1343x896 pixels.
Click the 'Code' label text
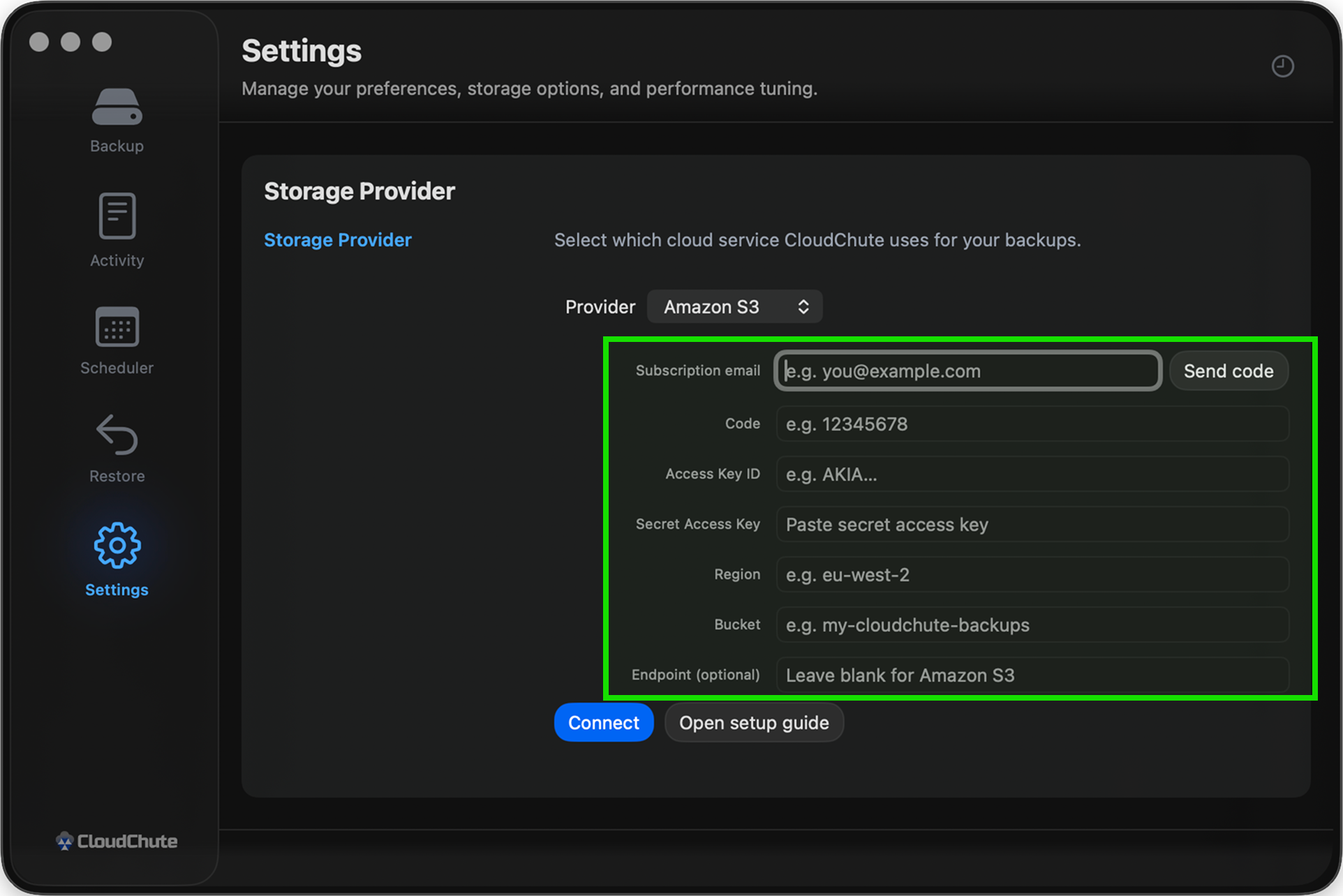742,424
